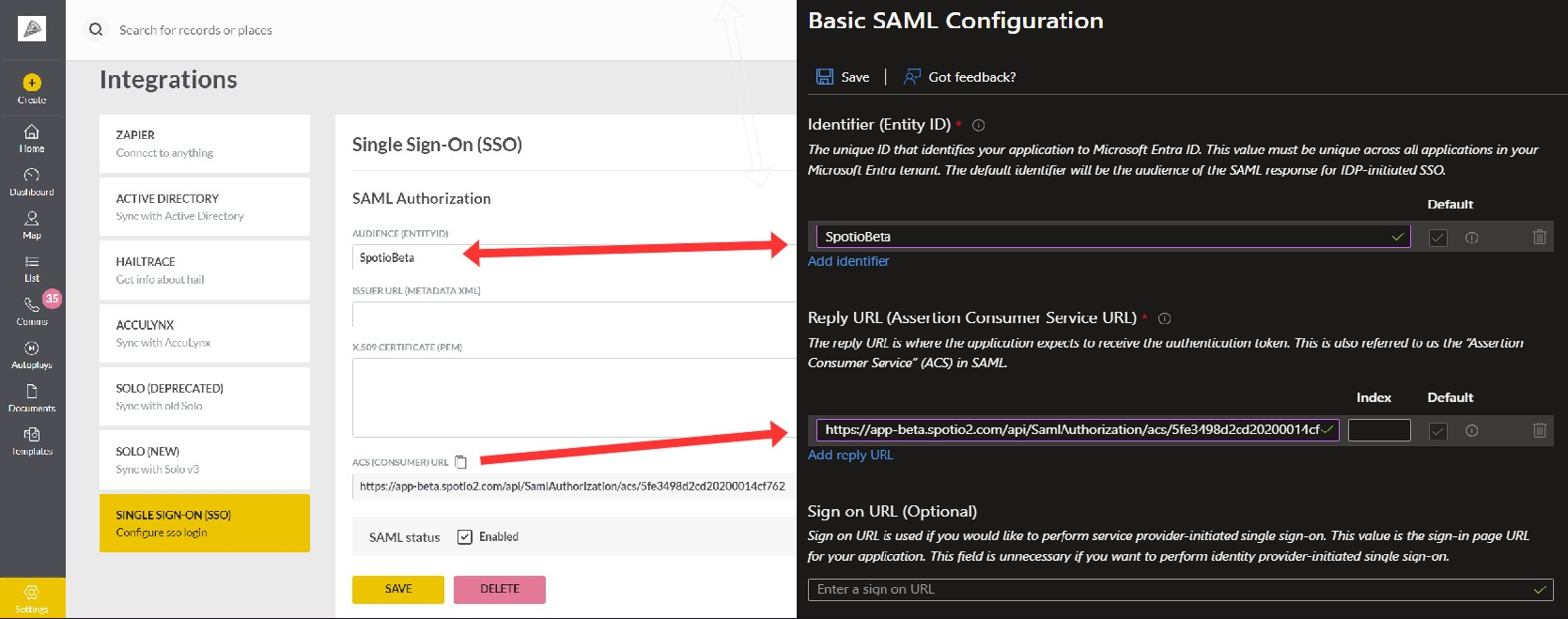
Task: Click the ACS (Consumer) URL field
Action: click(575, 486)
